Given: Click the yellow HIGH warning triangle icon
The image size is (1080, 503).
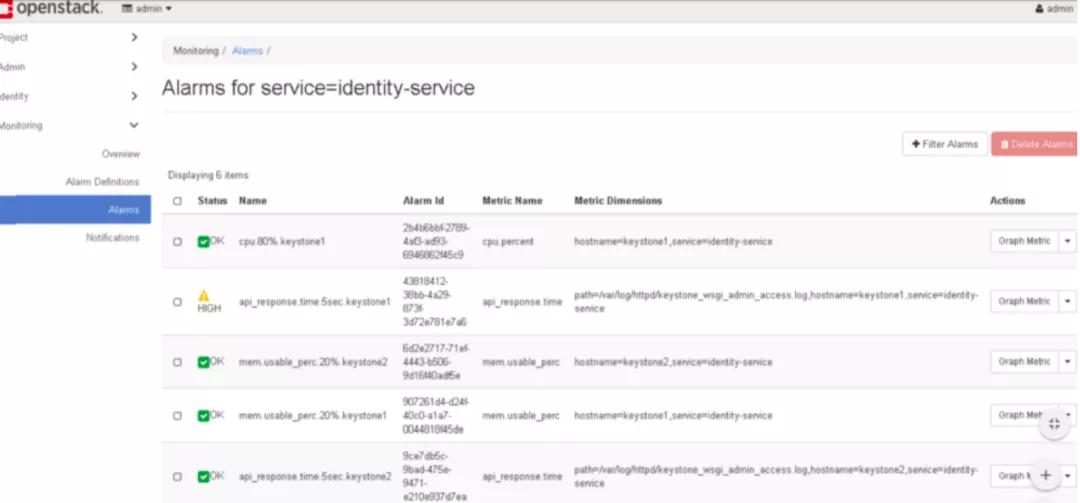Looking at the screenshot, I should tap(204, 296).
